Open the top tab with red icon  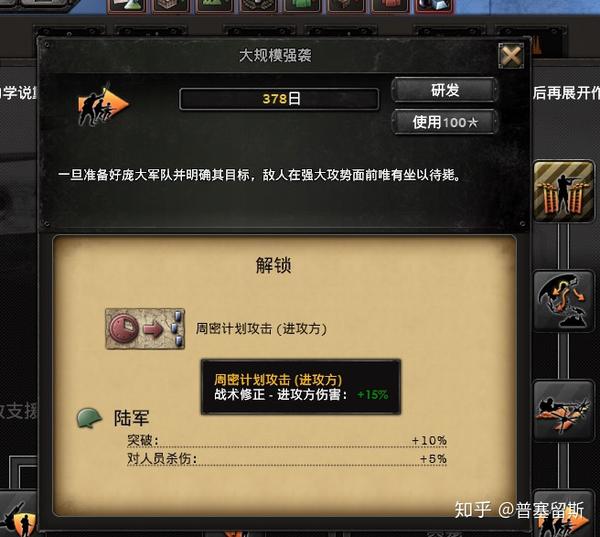pos(390,6)
